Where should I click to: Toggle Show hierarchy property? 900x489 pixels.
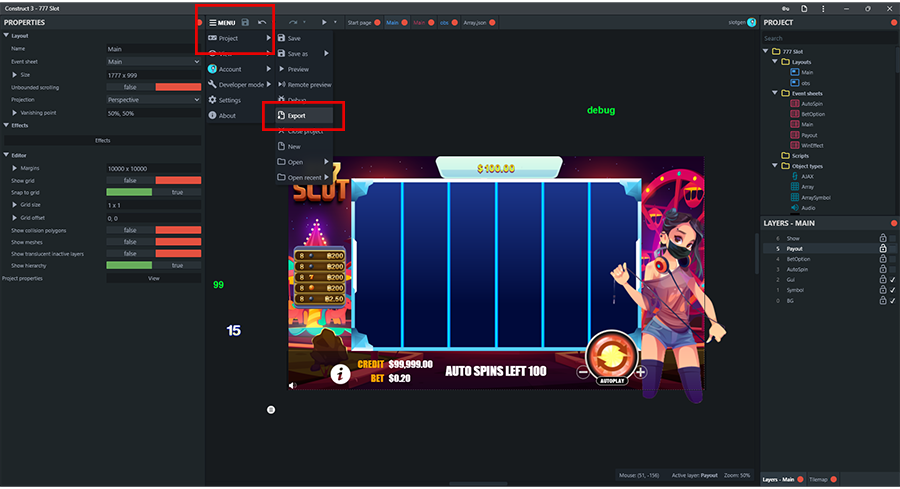(x=154, y=265)
